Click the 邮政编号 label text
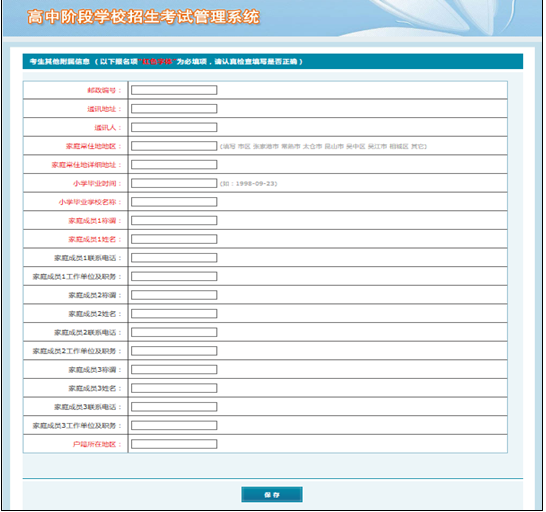The image size is (546, 512). tap(104, 91)
